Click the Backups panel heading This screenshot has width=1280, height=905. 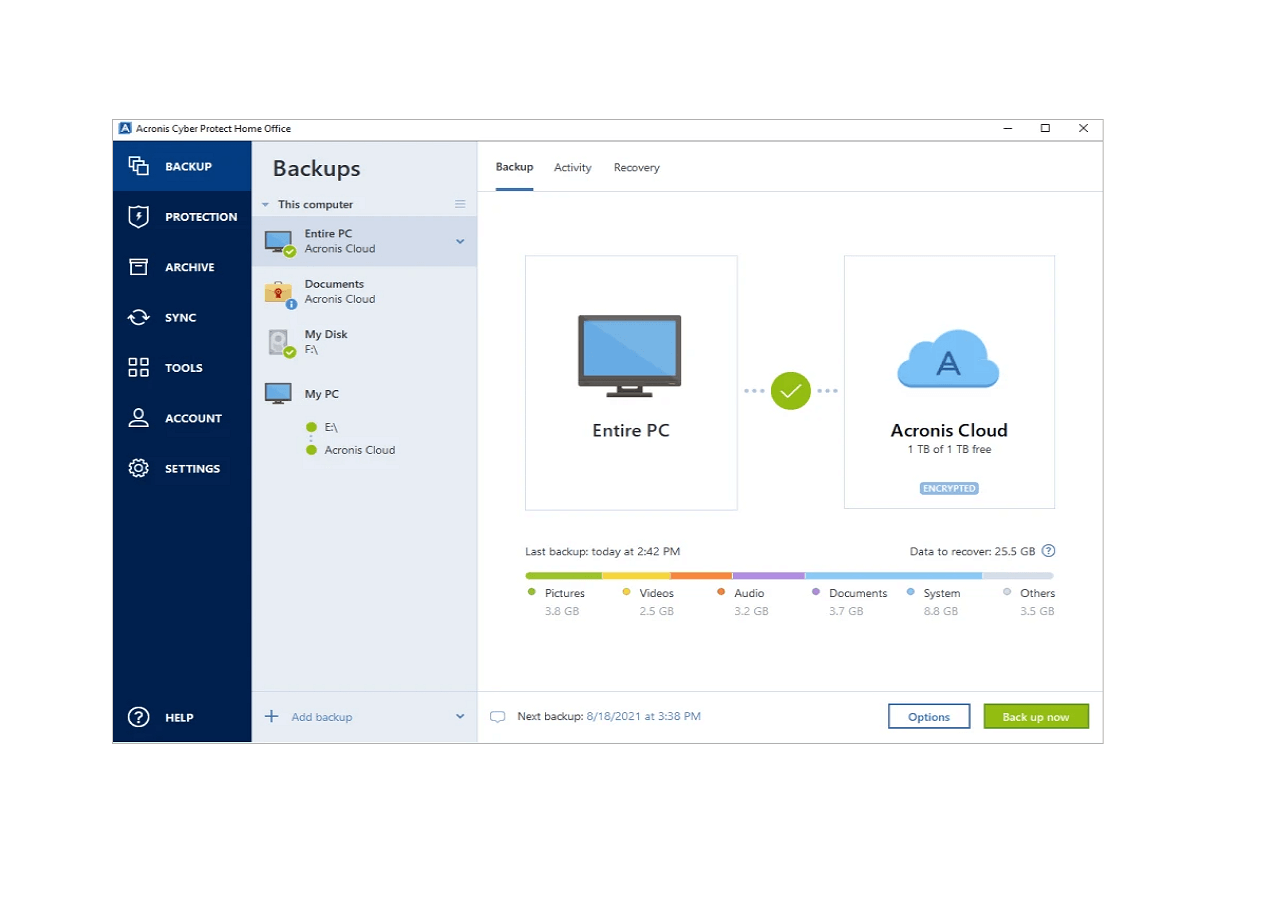(316, 169)
